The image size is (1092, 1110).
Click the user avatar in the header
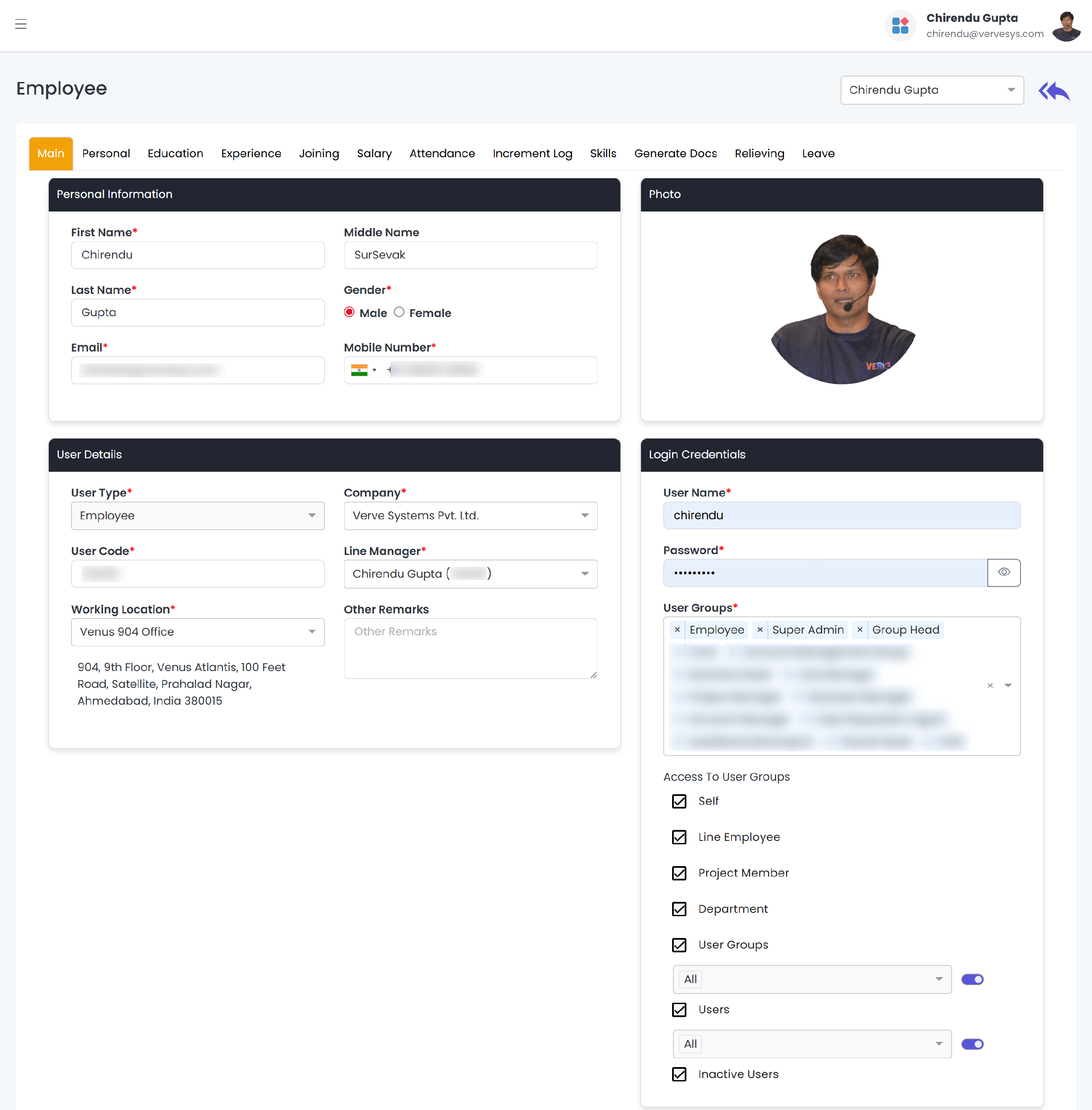tap(1066, 26)
